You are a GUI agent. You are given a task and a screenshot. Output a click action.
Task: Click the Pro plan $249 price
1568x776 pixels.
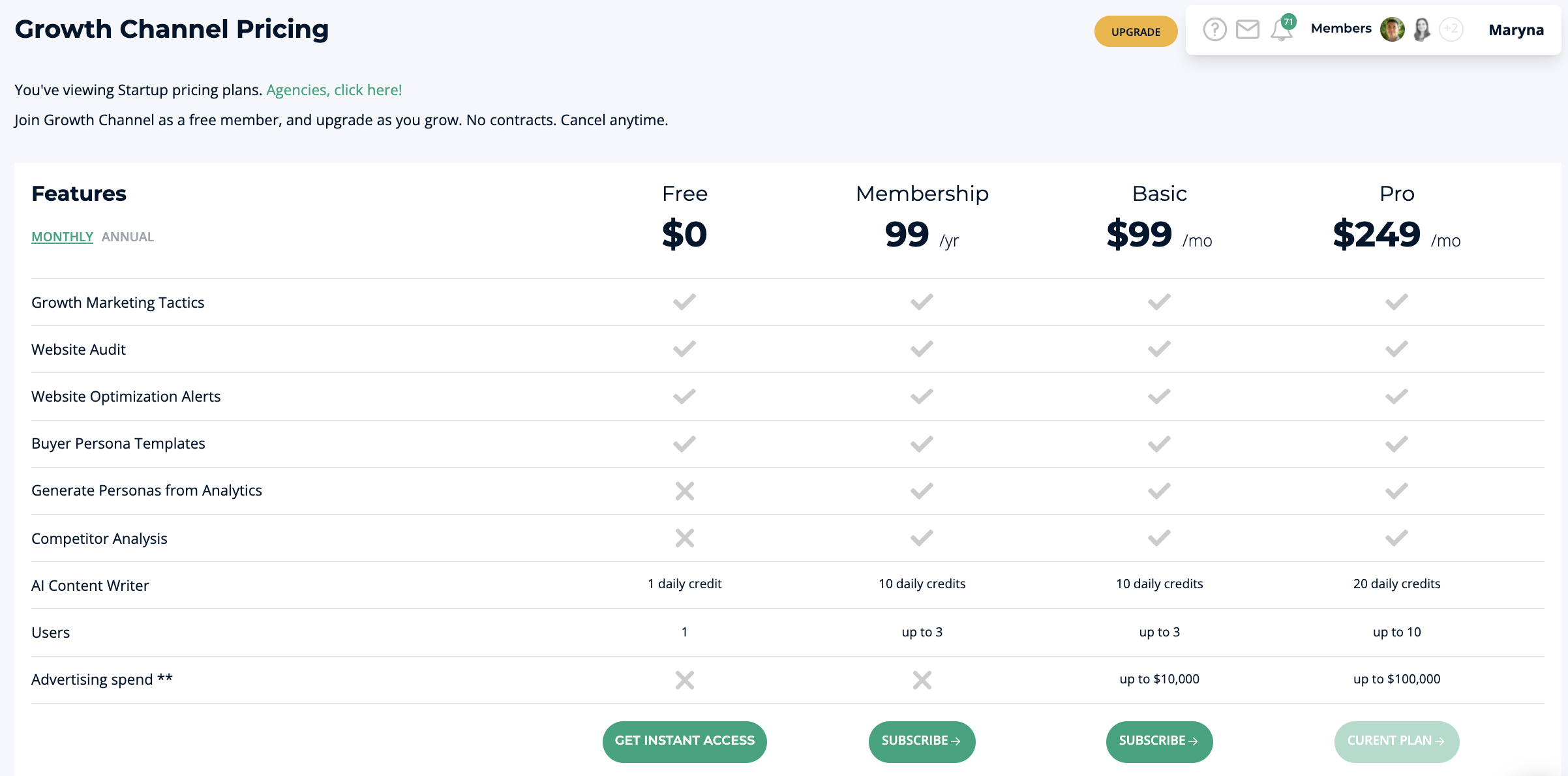click(x=1376, y=235)
